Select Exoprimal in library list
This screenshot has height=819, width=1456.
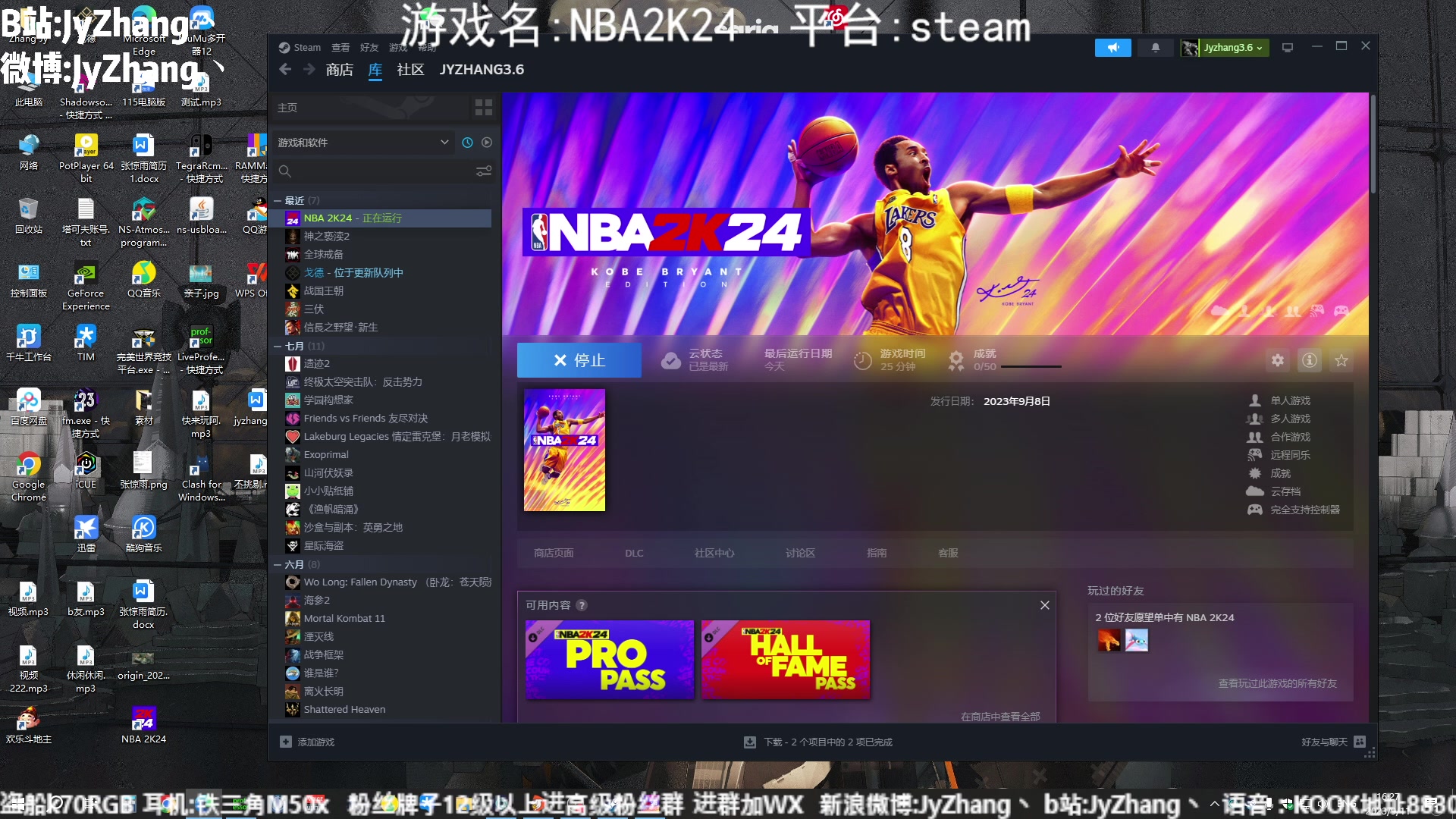[x=387, y=455]
